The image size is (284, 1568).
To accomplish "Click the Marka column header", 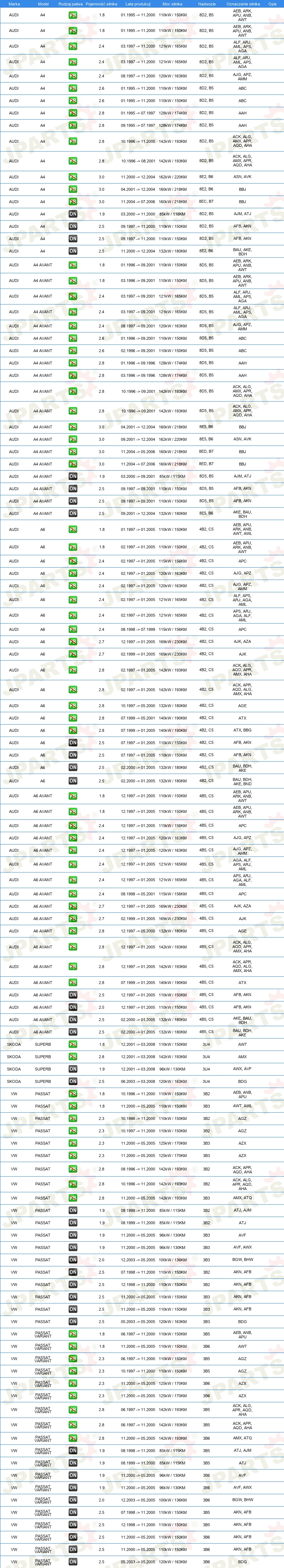I will (14, 4).
